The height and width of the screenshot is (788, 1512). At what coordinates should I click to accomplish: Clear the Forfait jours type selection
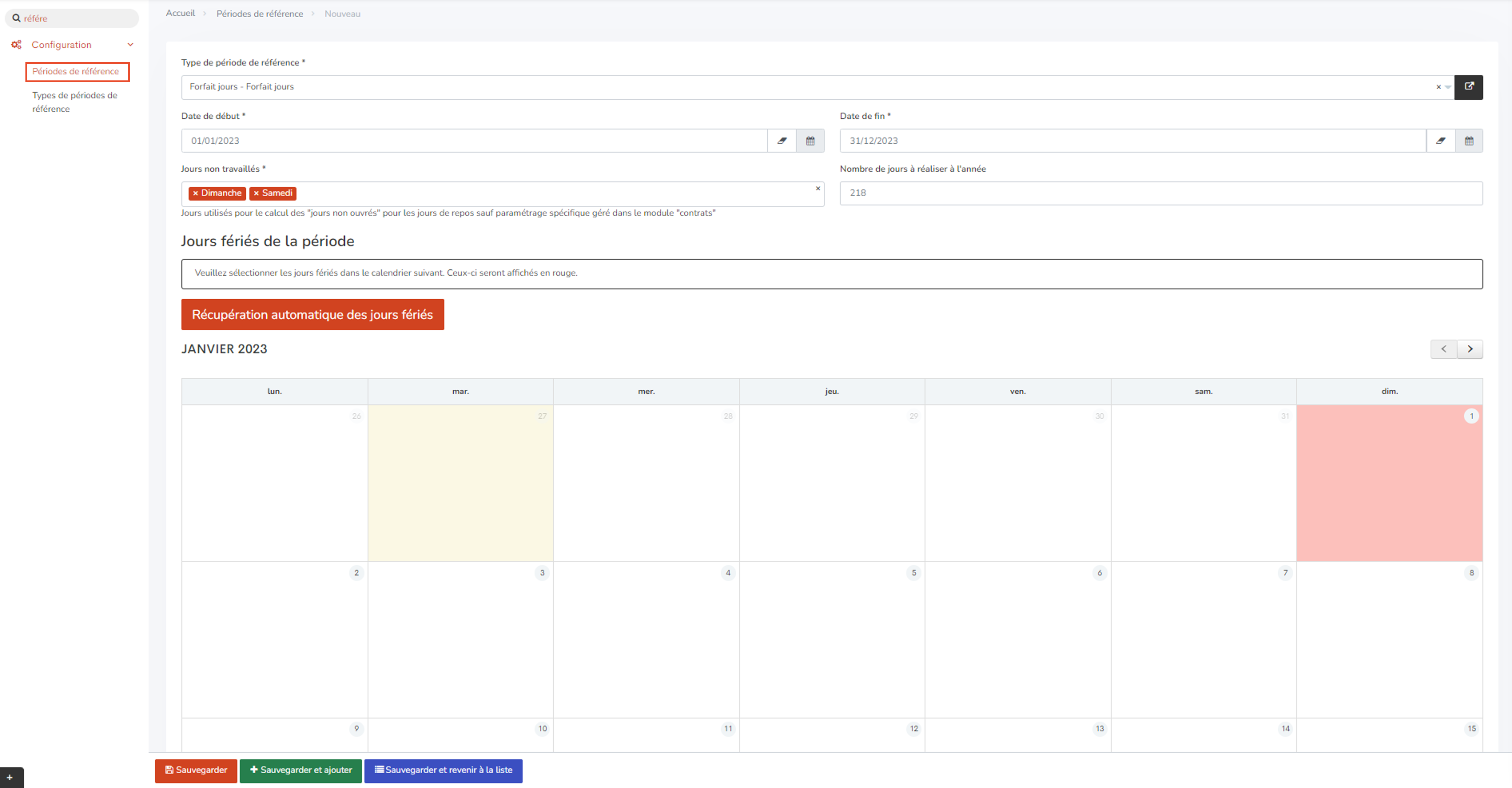(x=1438, y=87)
